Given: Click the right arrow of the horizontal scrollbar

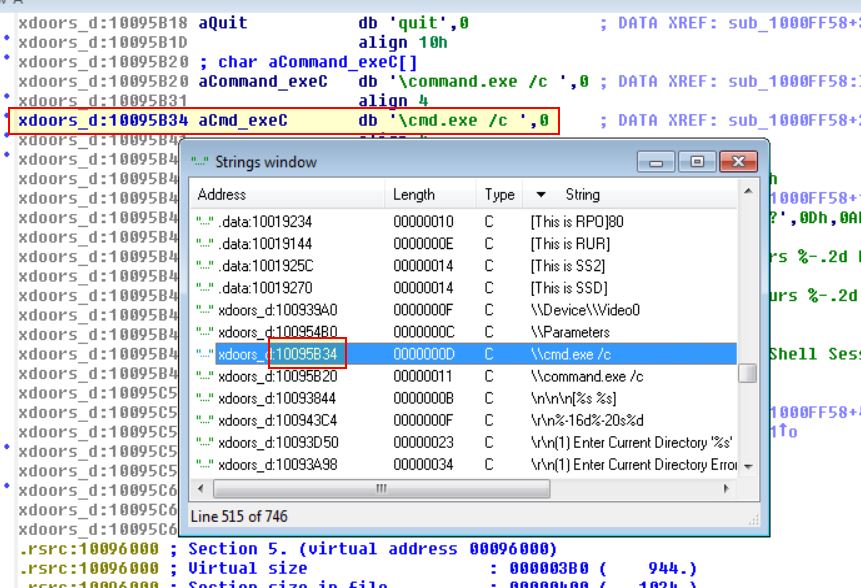Looking at the screenshot, I should click(726, 488).
